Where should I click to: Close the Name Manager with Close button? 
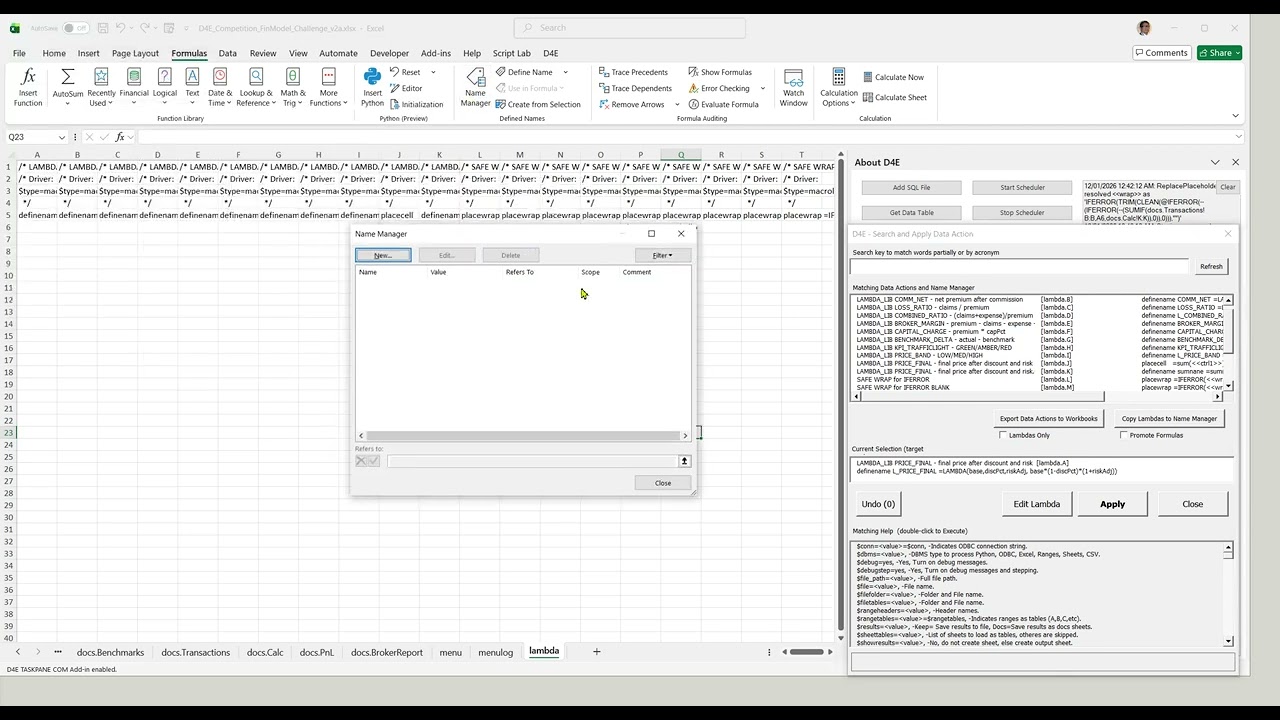click(663, 483)
